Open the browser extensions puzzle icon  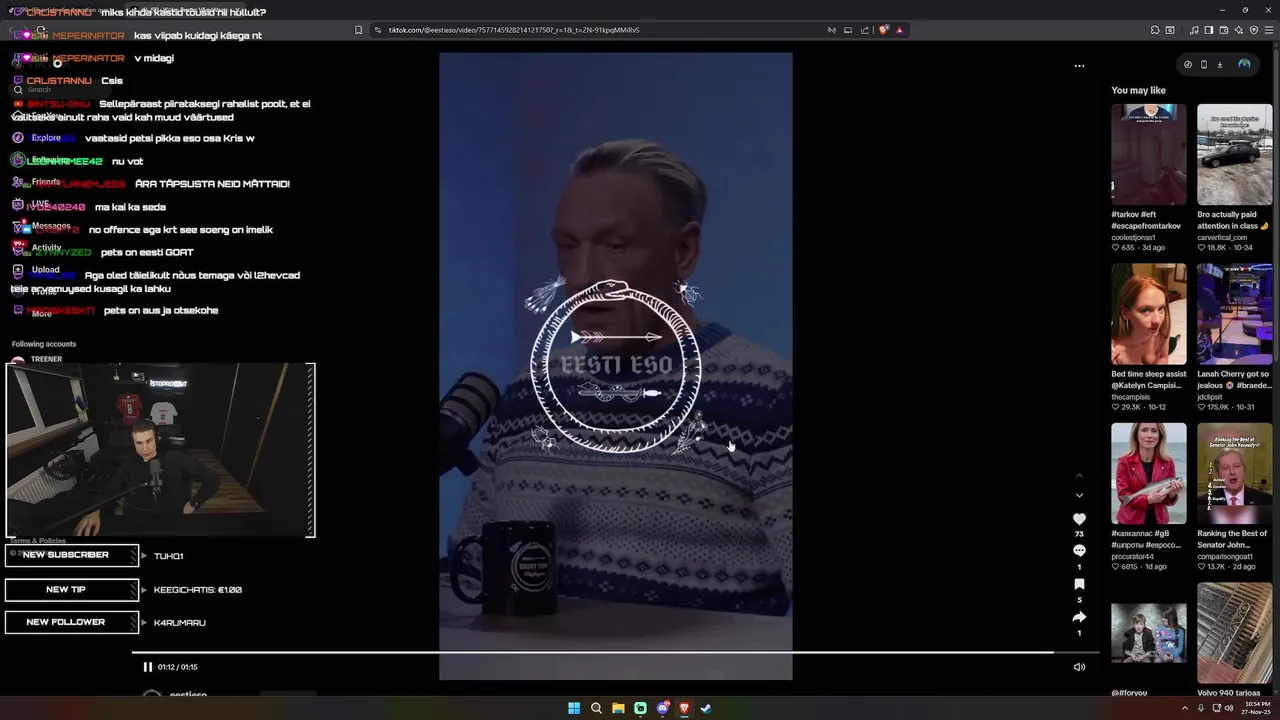(1155, 30)
